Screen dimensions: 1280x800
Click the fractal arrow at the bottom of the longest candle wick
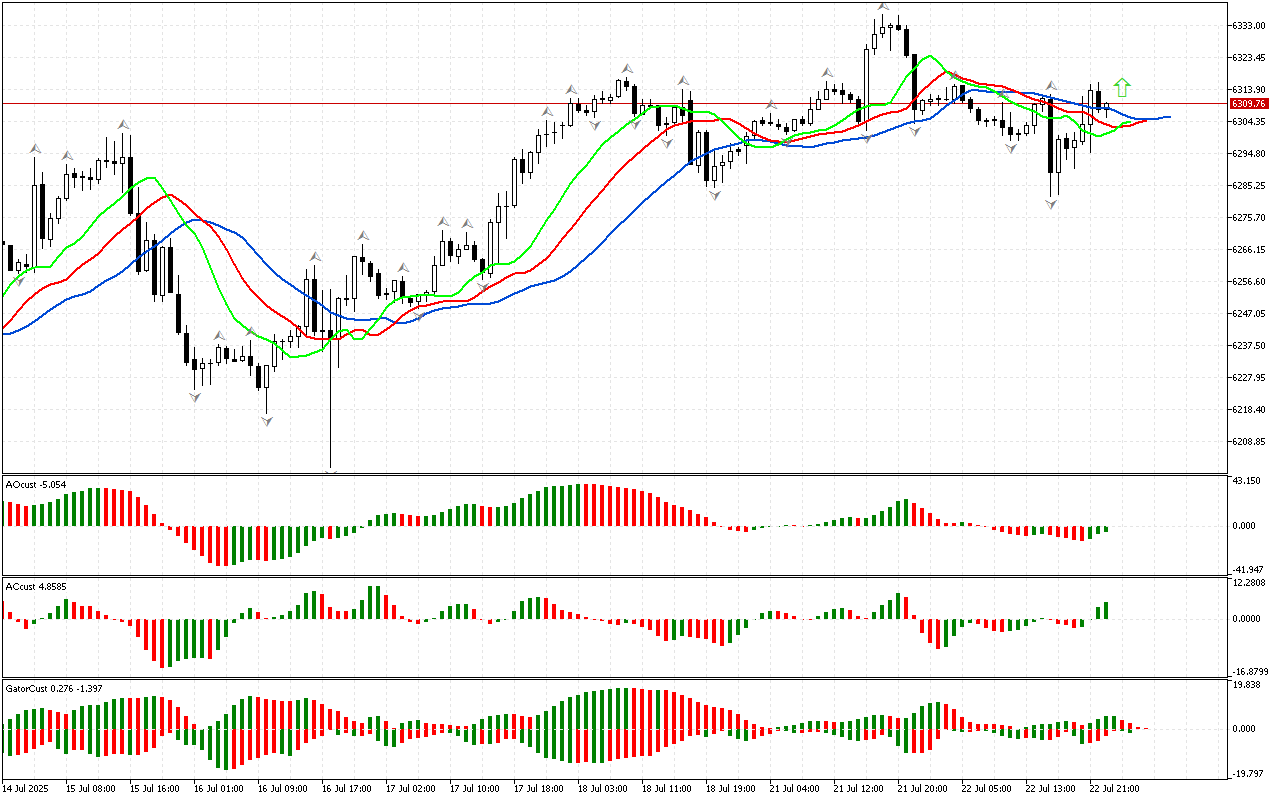pyautogui.click(x=331, y=469)
